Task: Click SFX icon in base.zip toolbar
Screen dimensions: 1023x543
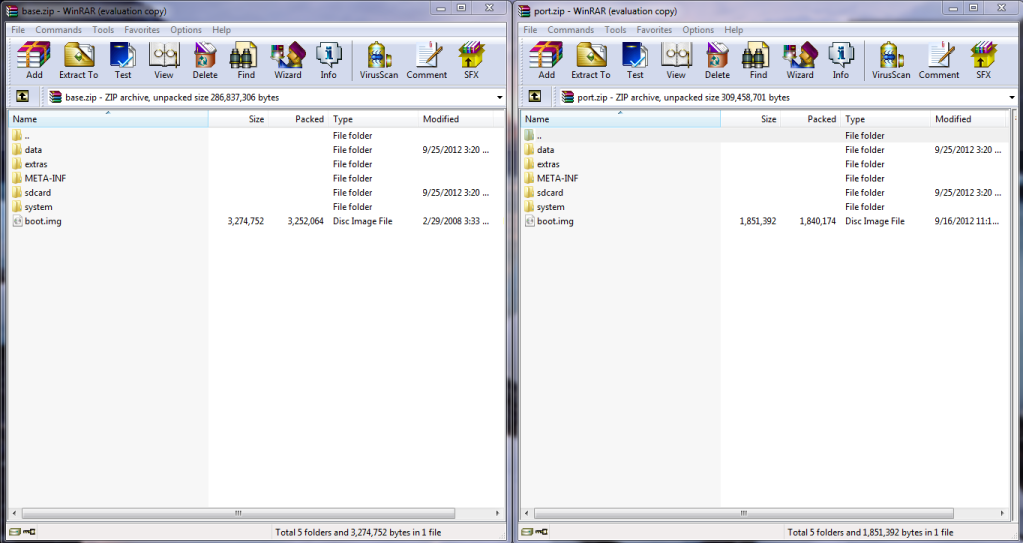Action: (x=471, y=60)
